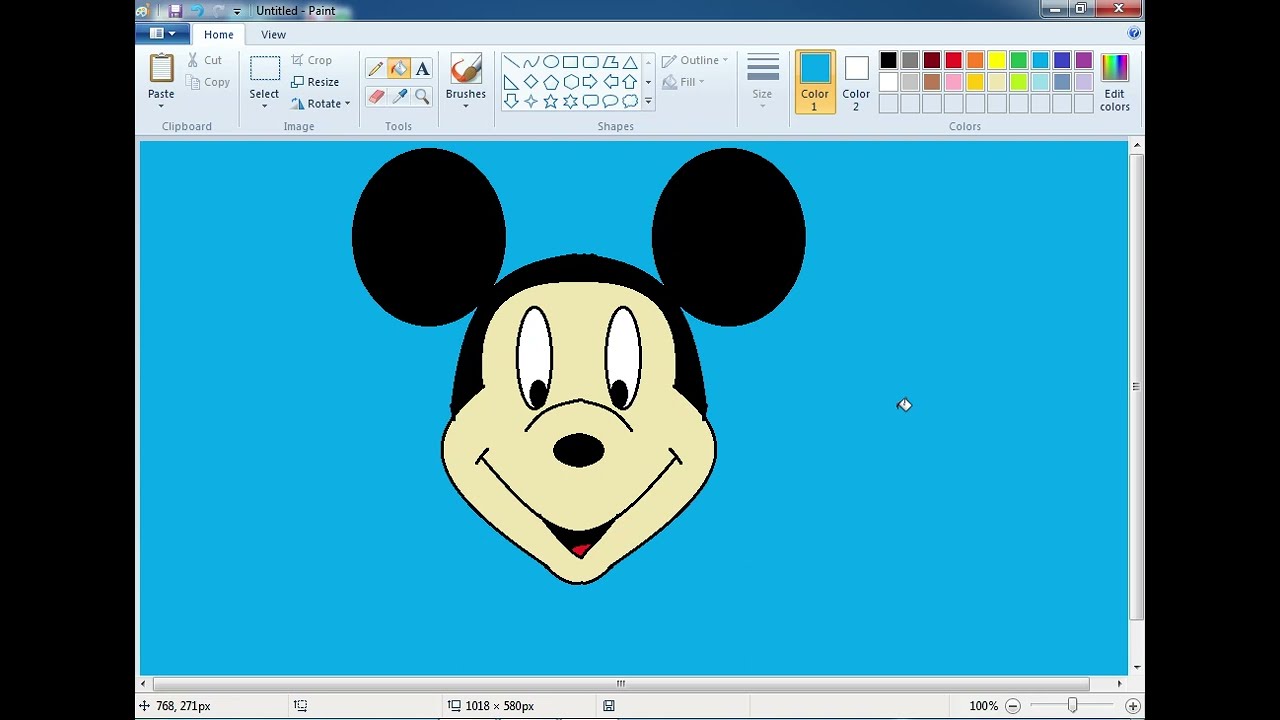
Task: Open the Outline dropdown
Action: 695,60
